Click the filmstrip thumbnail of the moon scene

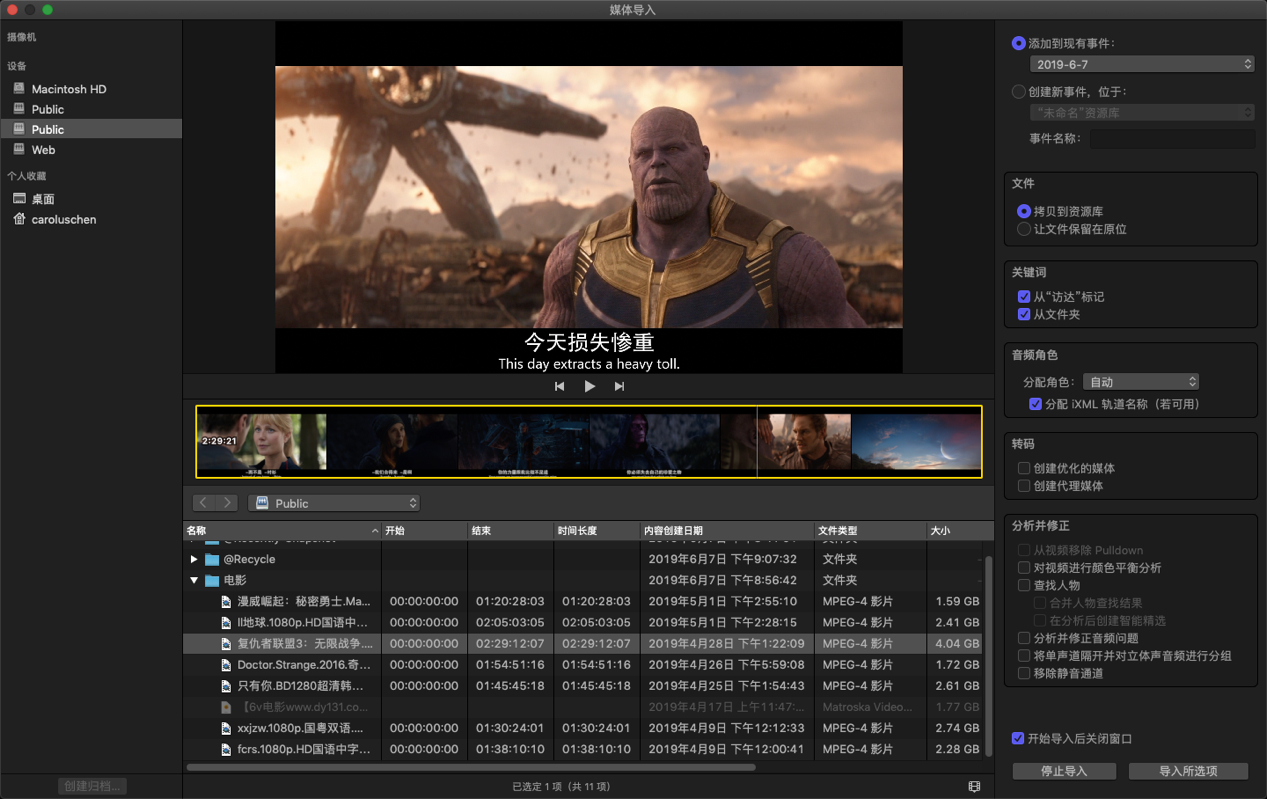[915, 442]
